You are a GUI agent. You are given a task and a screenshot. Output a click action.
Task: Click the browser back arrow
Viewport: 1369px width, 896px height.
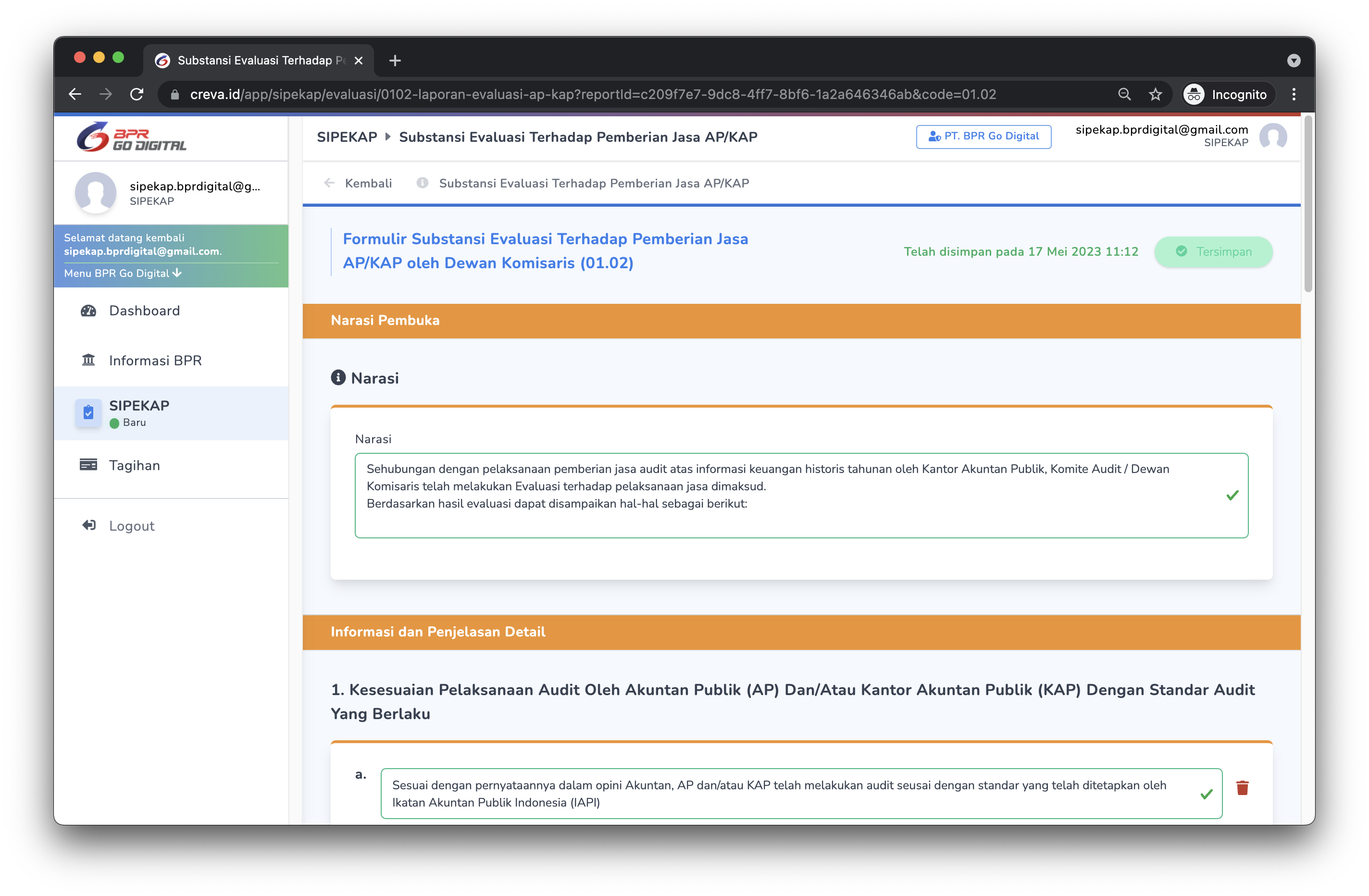(x=75, y=94)
